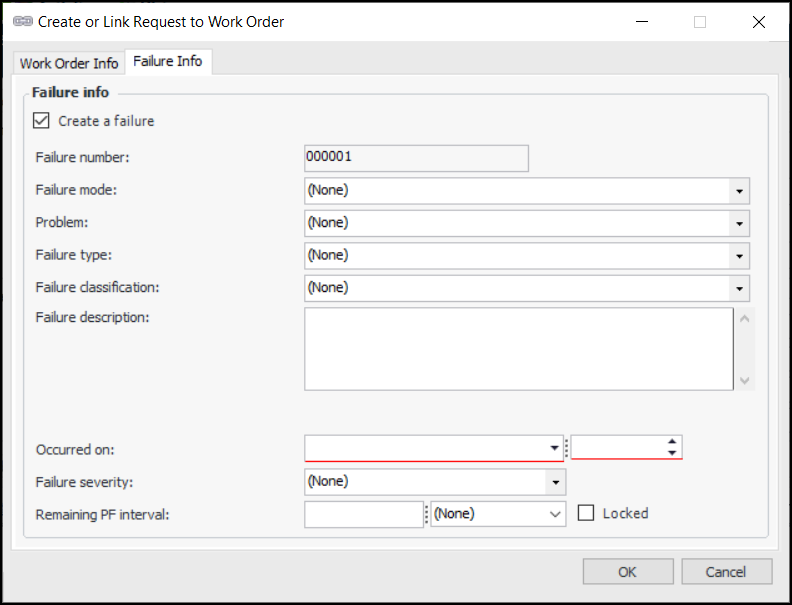Open the Failure severity dropdown
792x605 pixels.
(x=555, y=482)
